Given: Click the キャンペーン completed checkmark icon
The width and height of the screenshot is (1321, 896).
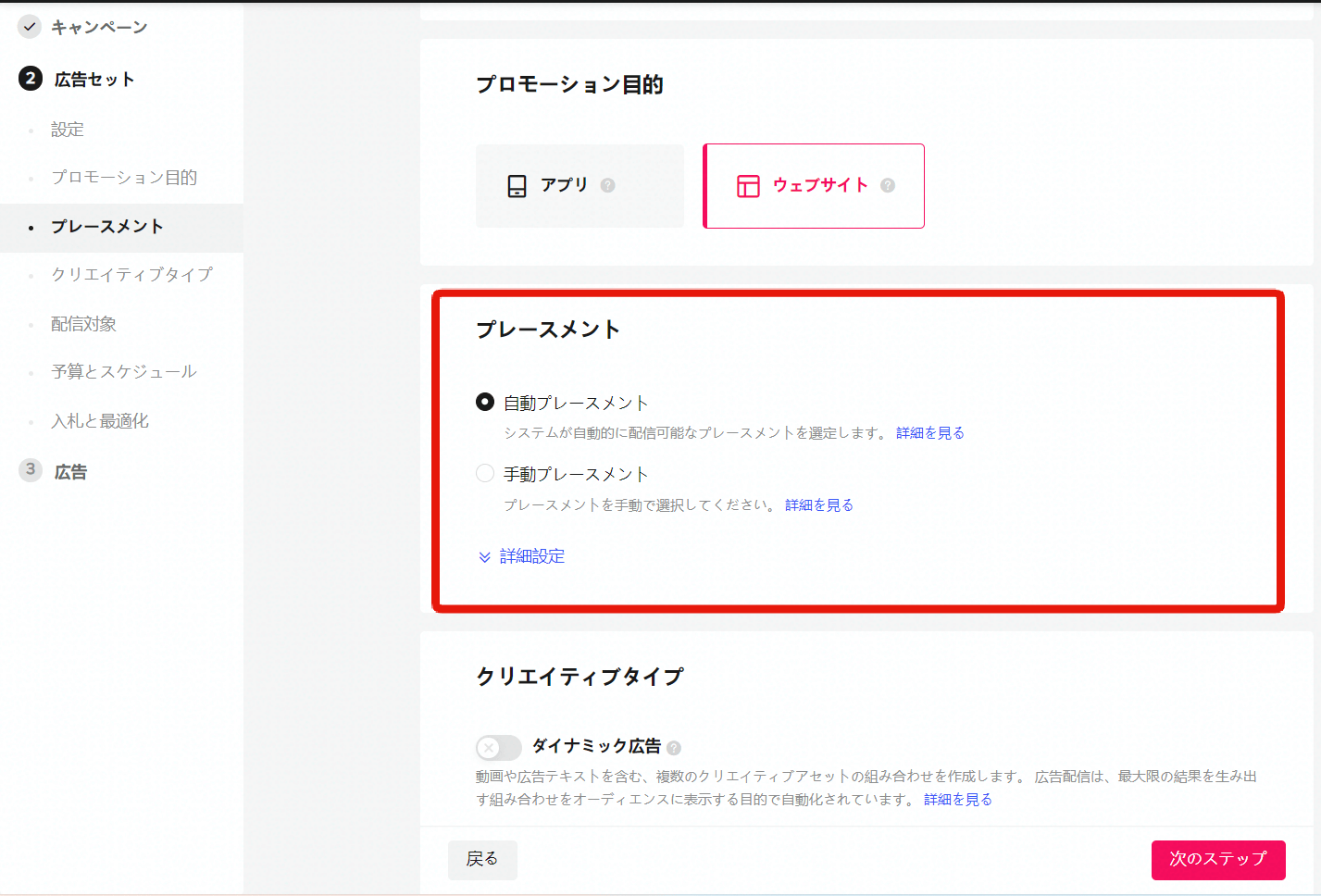Looking at the screenshot, I should pos(30,27).
